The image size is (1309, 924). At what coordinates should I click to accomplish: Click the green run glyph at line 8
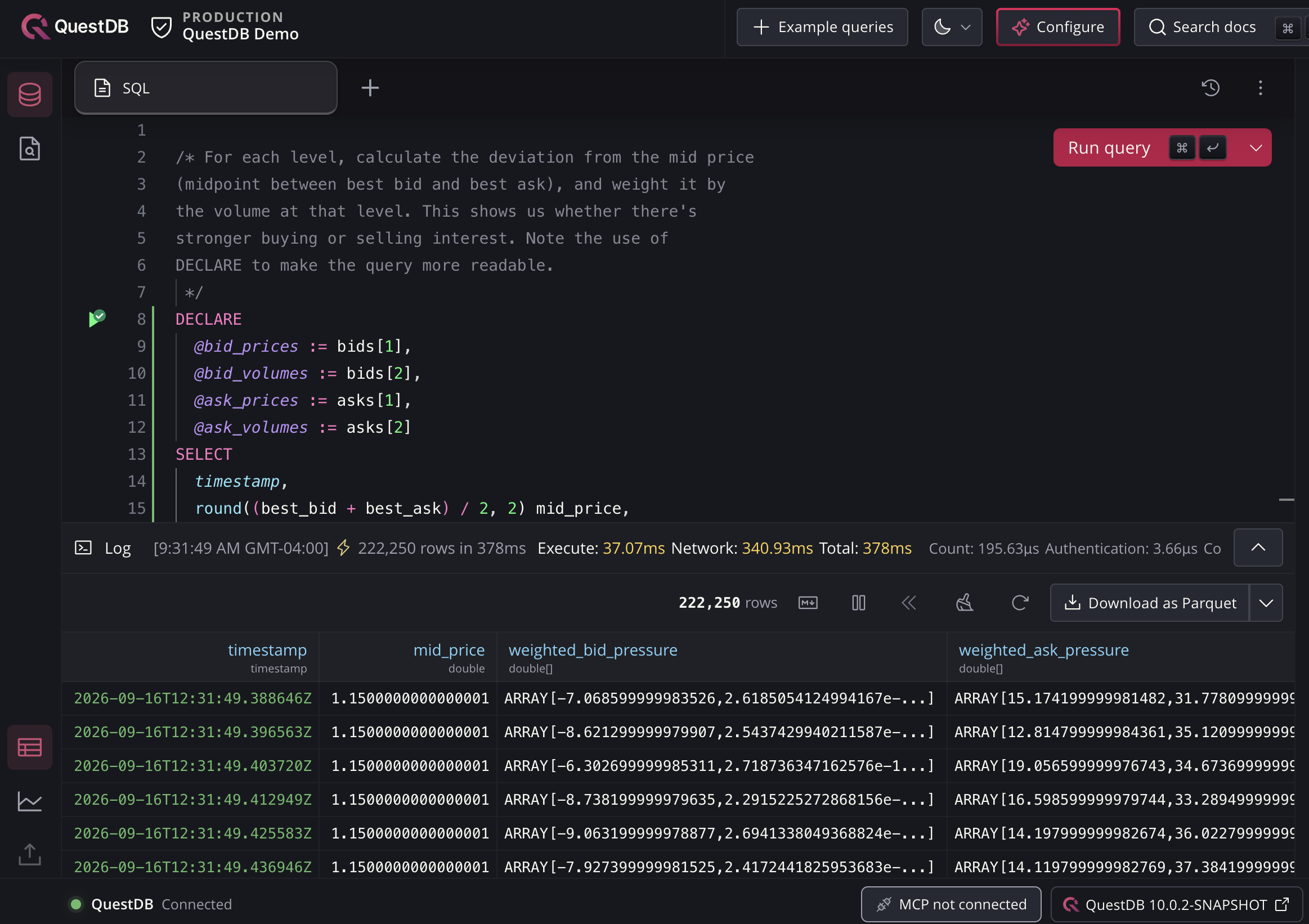point(97,318)
